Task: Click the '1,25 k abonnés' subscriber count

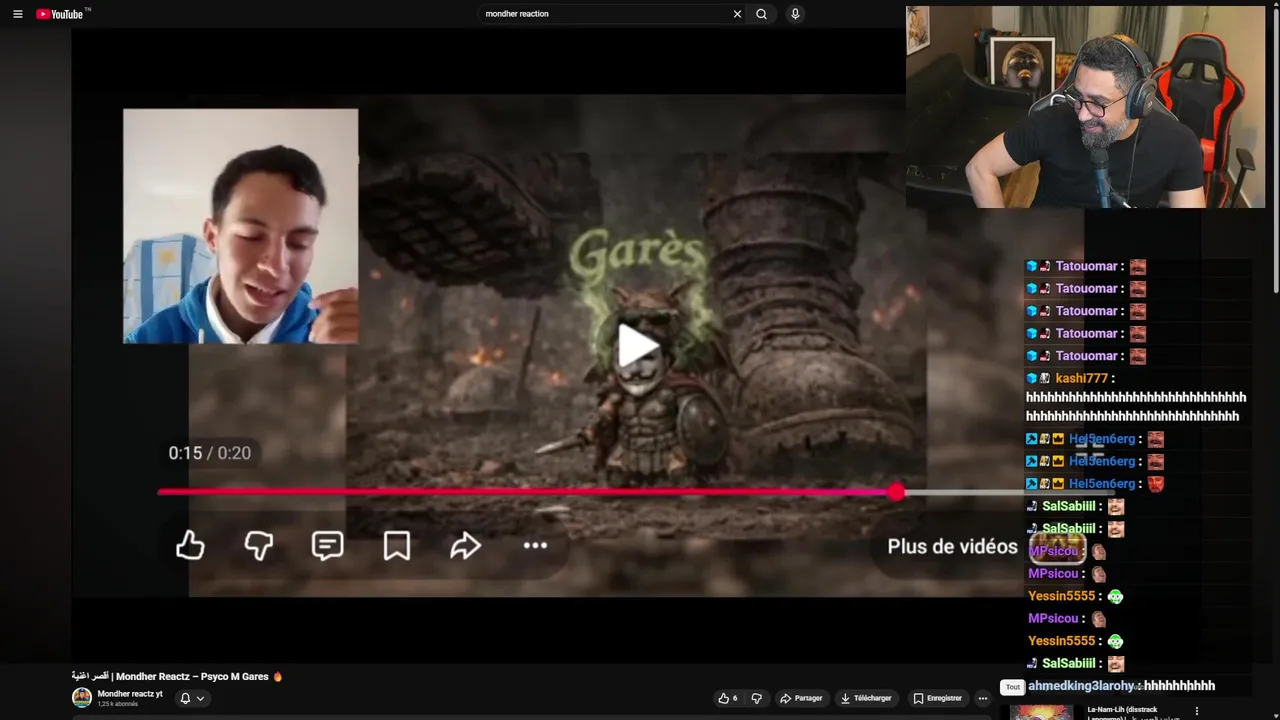Action: click(117, 704)
